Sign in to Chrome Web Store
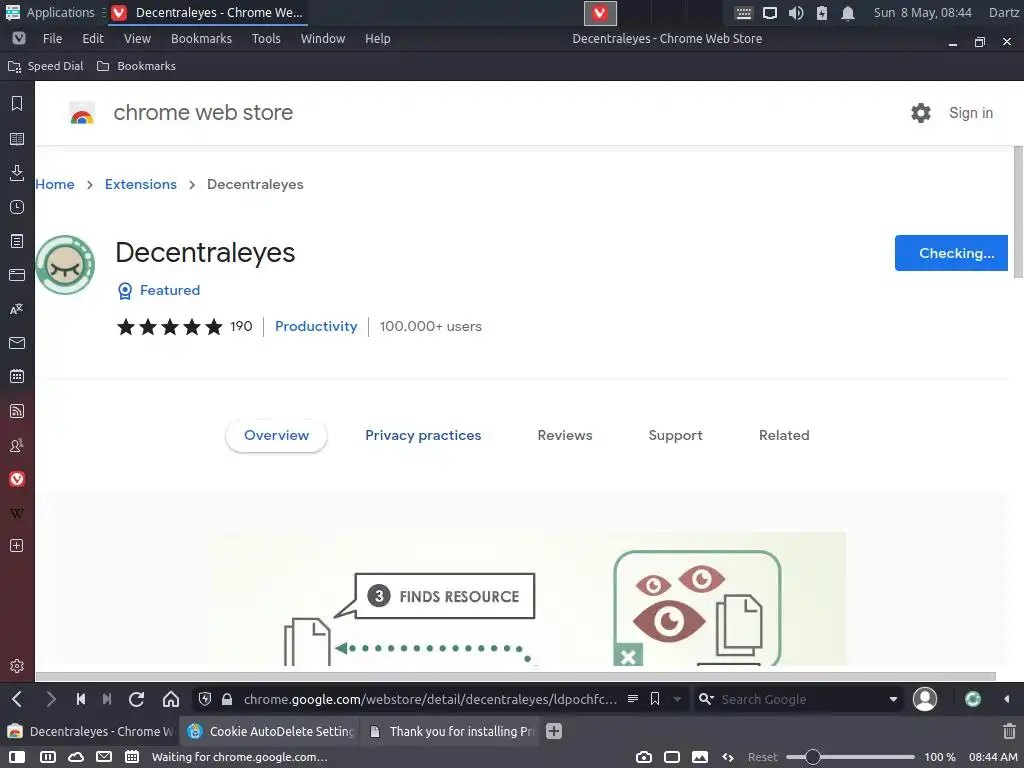This screenshot has width=1024, height=768. click(970, 113)
